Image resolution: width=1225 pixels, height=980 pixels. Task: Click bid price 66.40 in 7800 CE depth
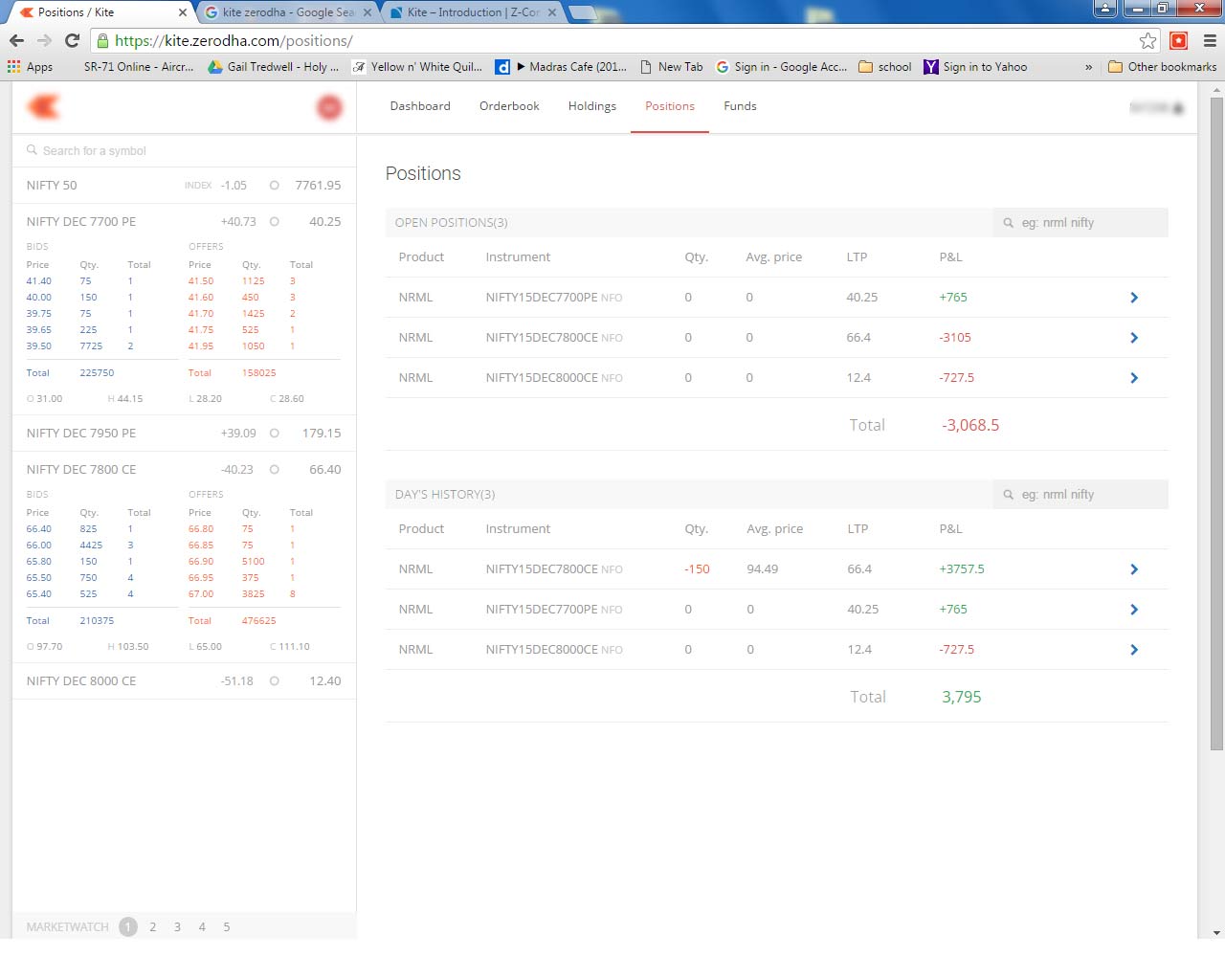point(39,529)
